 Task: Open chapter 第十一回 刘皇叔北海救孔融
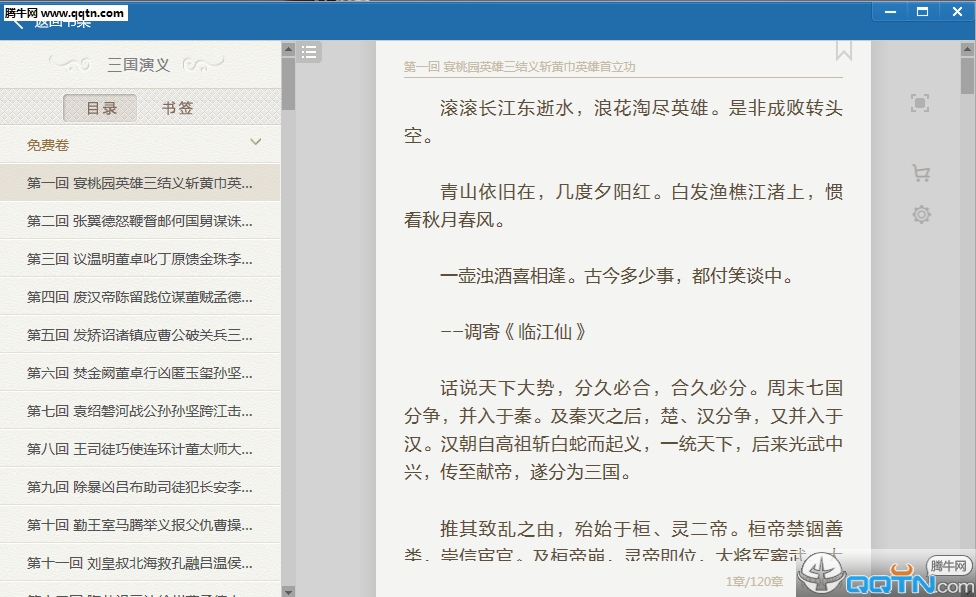tap(140, 563)
